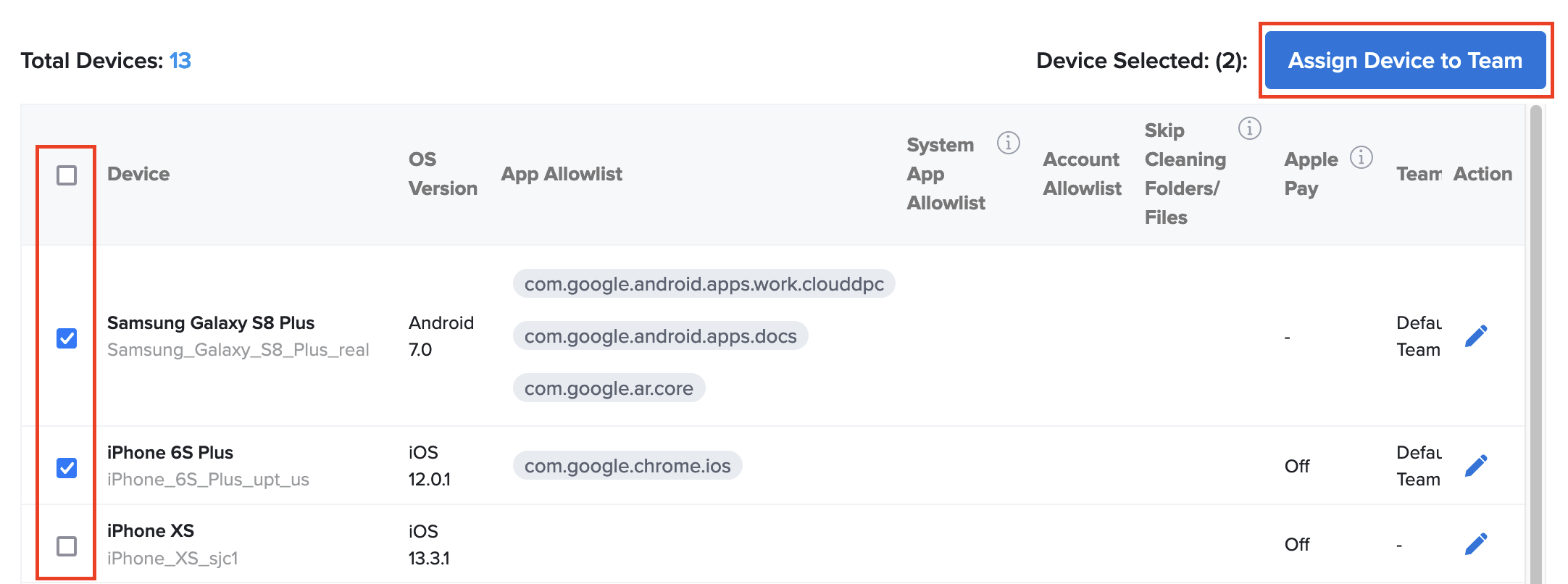Click Skip Cleaning Folders/Files info icon
The height and width of the screenshot is (584, 1568).
pyautogui.click(x=1249, y=128)
